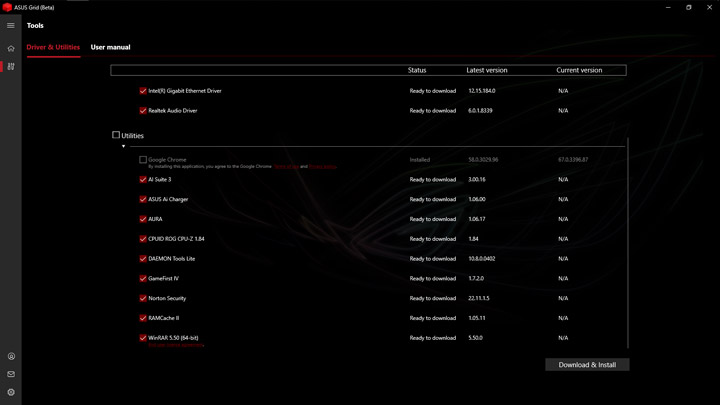Open the user account sidebar icon
The image size is (720, 405).
(x=11, y=356)
